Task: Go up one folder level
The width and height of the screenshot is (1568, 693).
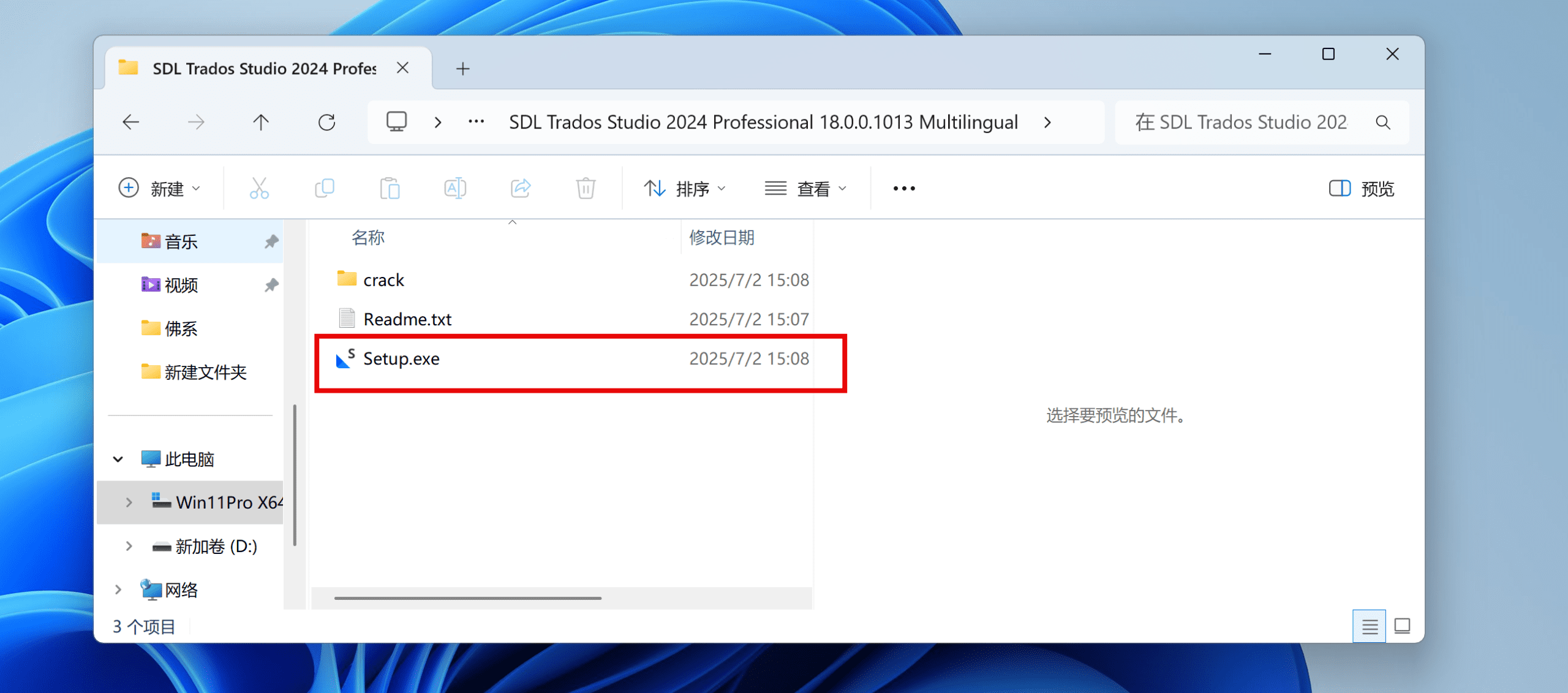Action: pyautogui.click(x=261, y=123)
